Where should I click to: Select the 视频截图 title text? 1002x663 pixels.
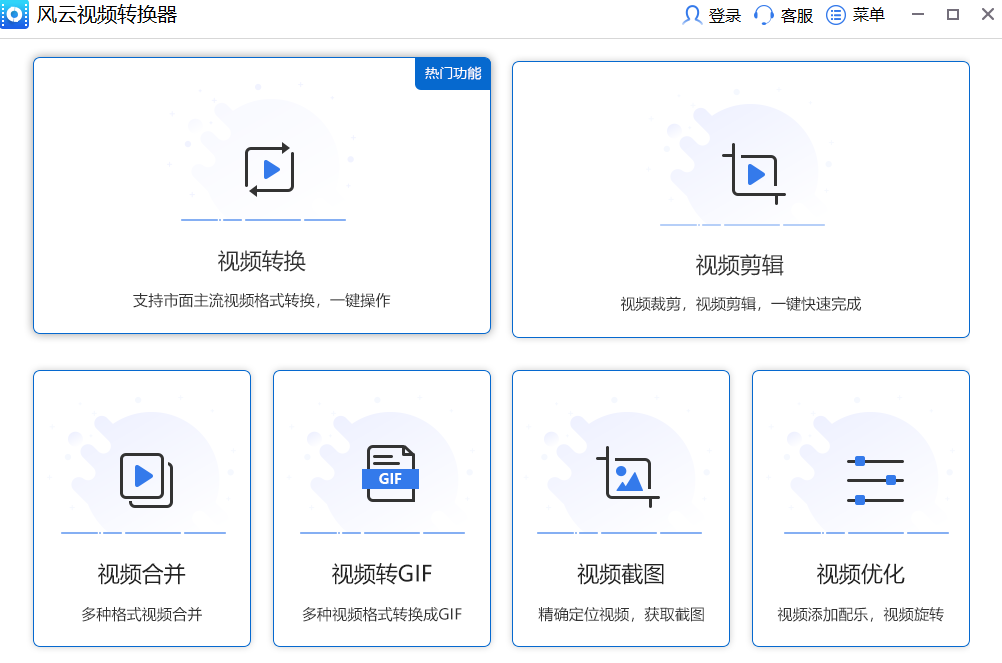click(620, 574)
